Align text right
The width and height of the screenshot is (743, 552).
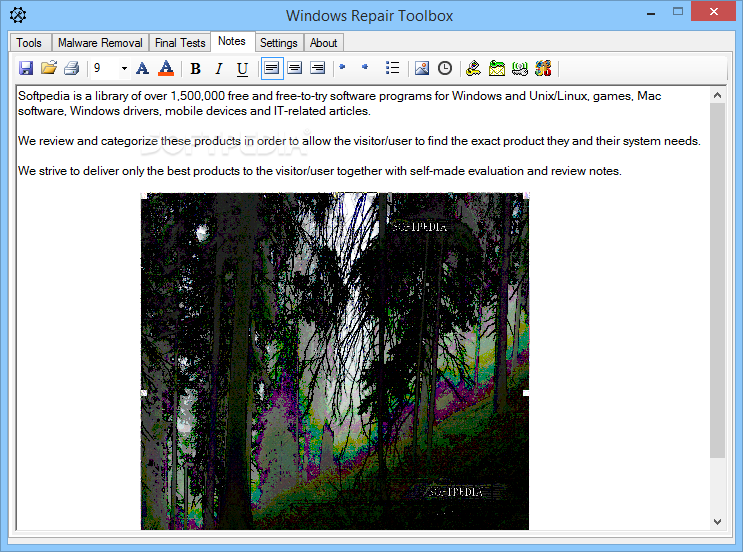(317, 68)
